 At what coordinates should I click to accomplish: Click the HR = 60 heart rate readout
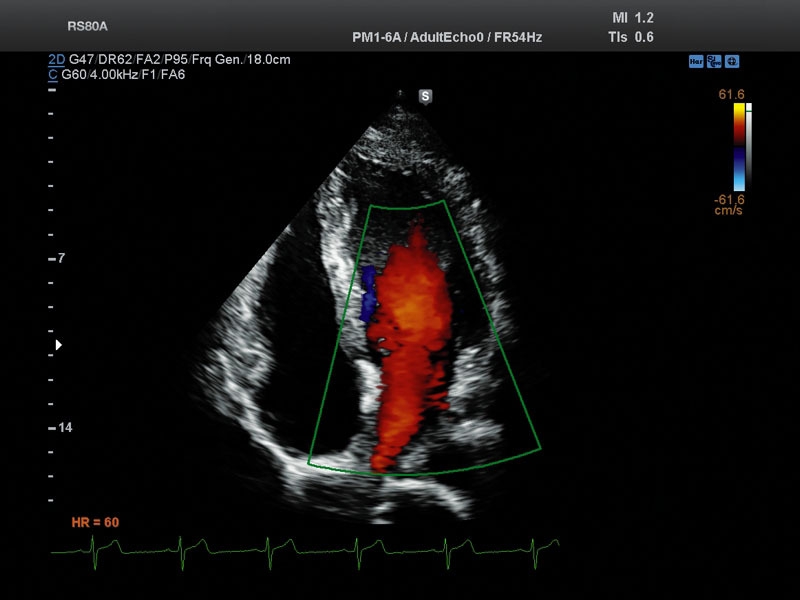point(95,522)
